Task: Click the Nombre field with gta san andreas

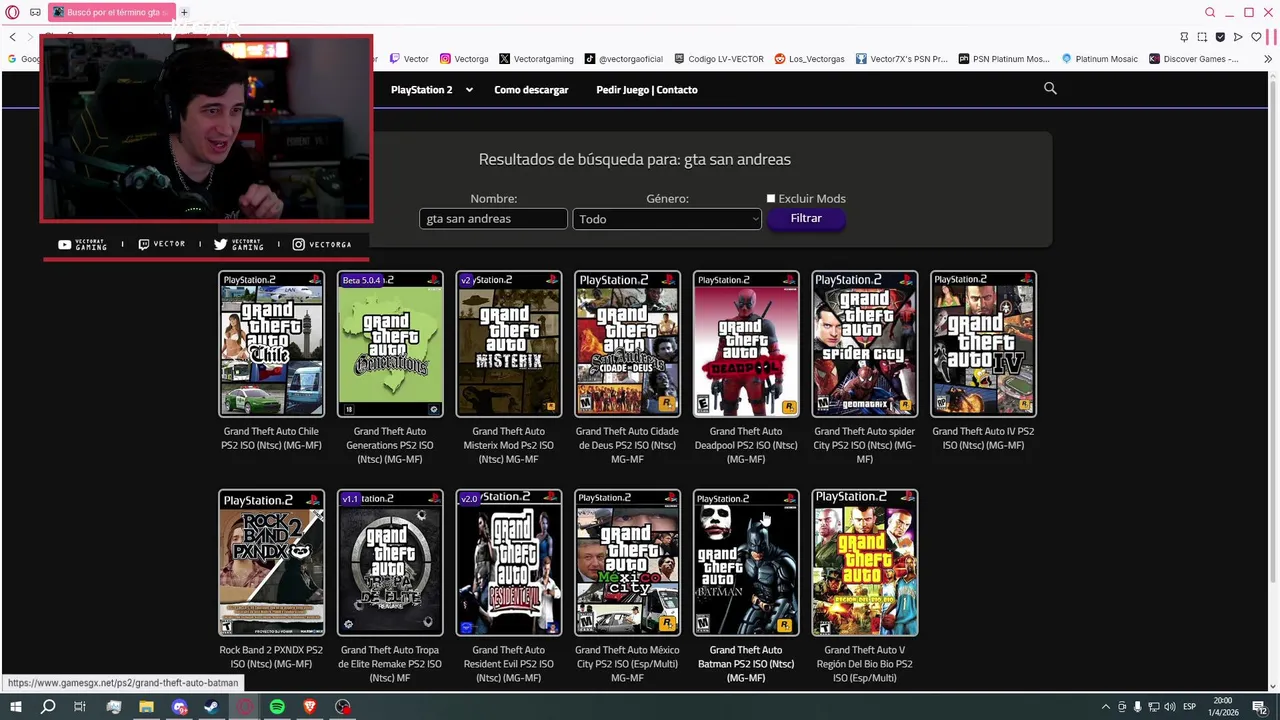Action: coord(493,219)
